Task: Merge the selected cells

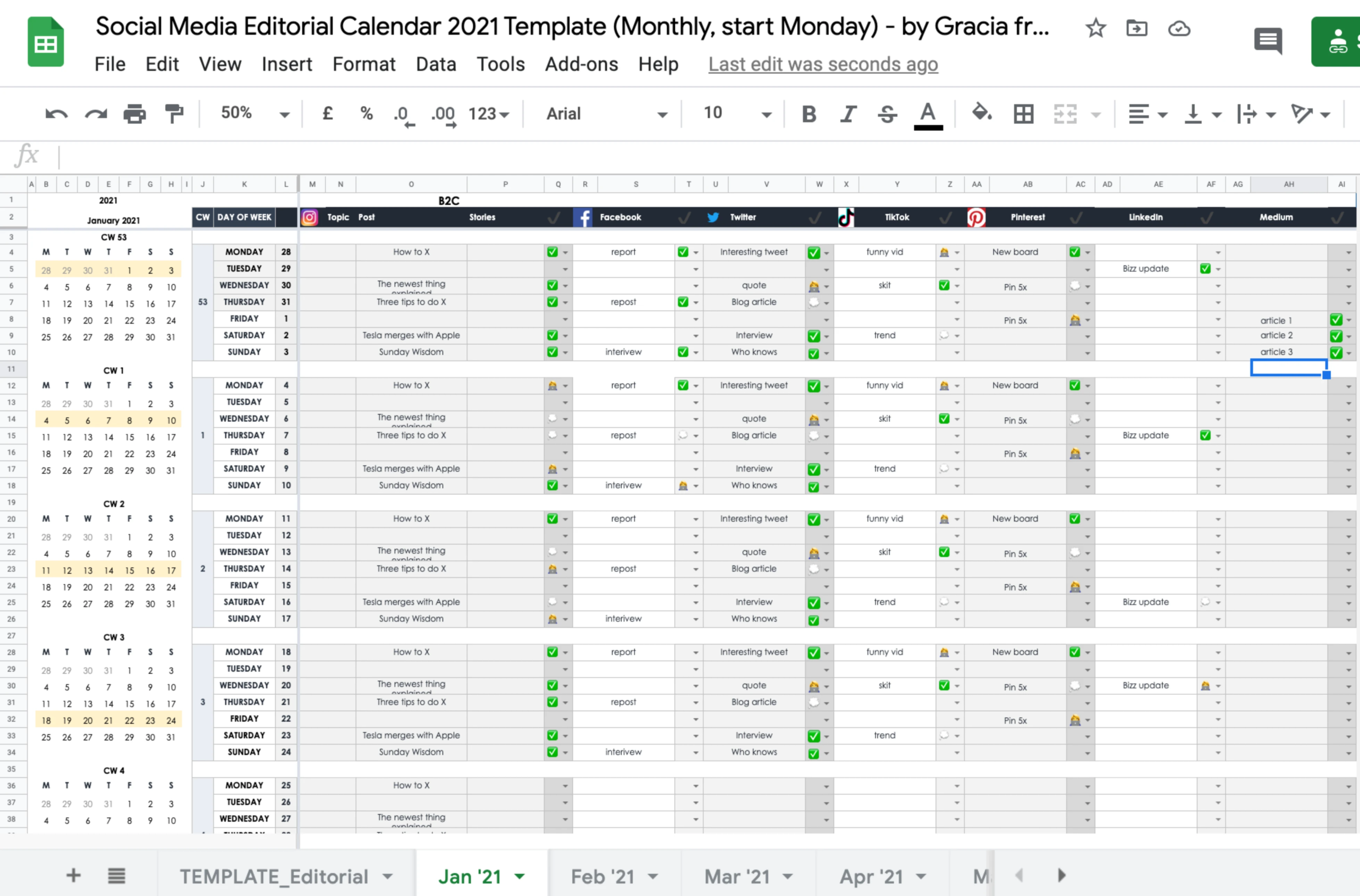Action: tap(1064, 114)
